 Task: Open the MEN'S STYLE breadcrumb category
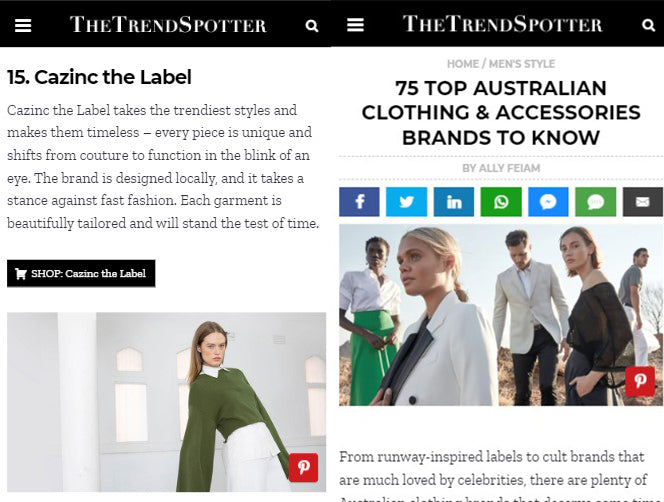(x=522, y=64)
